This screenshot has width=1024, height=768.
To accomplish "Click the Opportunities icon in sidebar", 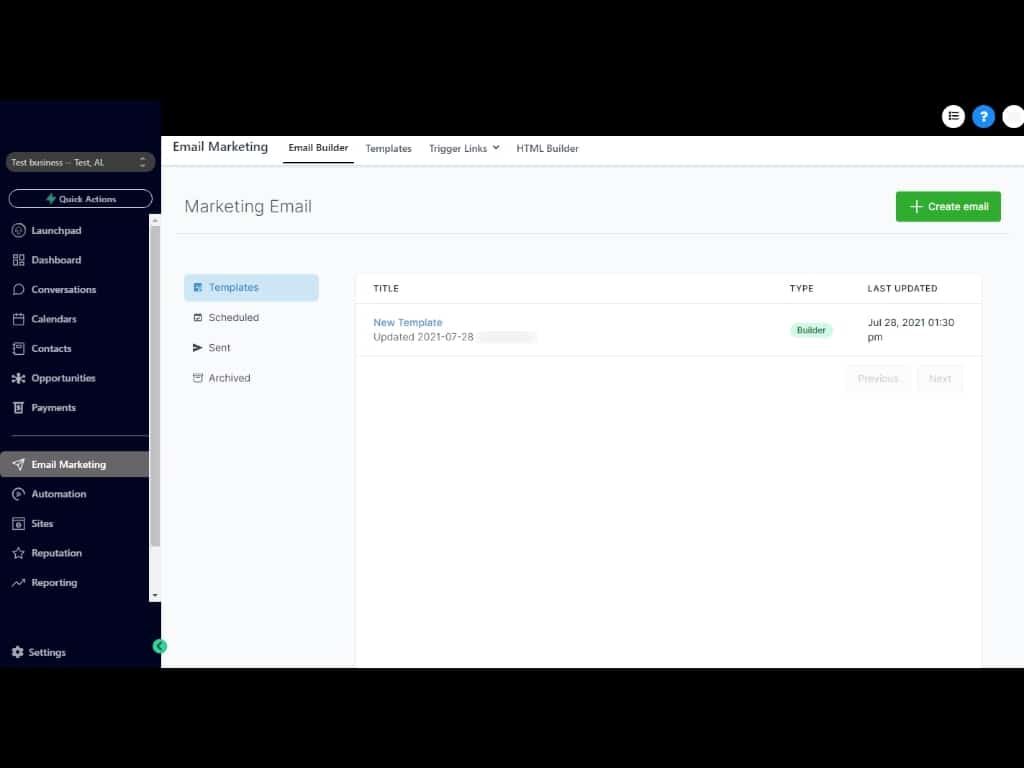I will [18, 378].
